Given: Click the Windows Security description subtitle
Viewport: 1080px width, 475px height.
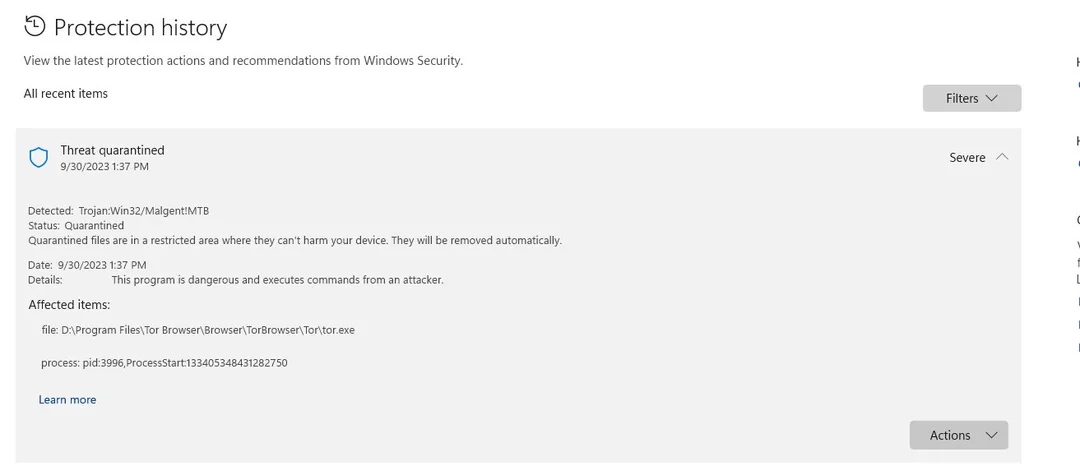Looking at the screenshot, I should point(243,61).
